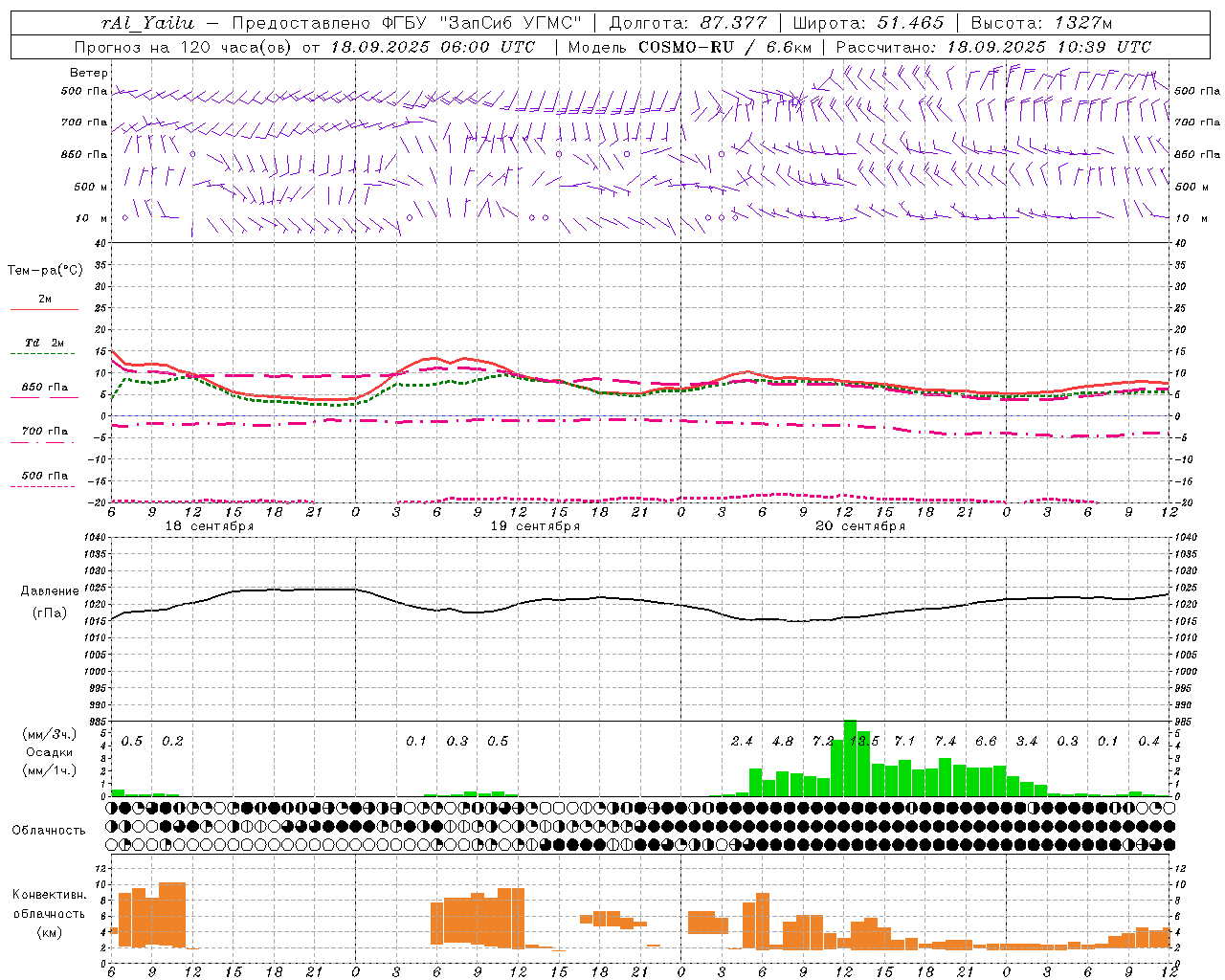Click the tallest green precipitation bar
1225x980 pixels.
(x=850, y=758)
